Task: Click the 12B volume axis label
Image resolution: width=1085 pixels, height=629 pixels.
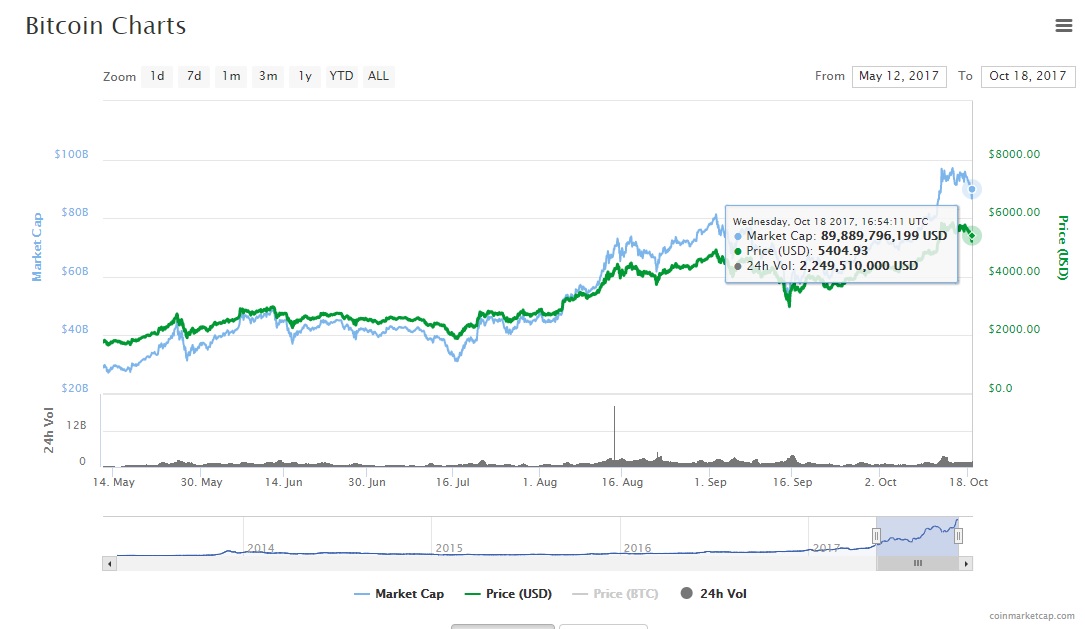Action: (76, 425)
